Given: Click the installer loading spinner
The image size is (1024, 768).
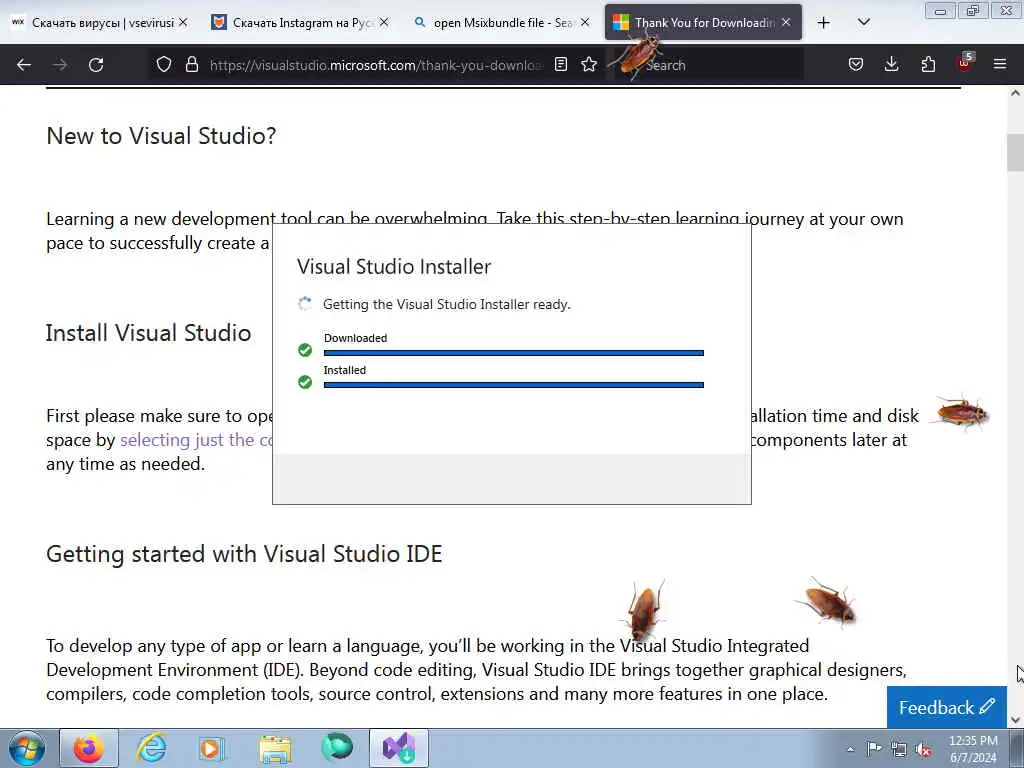Looking at the screenshot, I should 305,304.
